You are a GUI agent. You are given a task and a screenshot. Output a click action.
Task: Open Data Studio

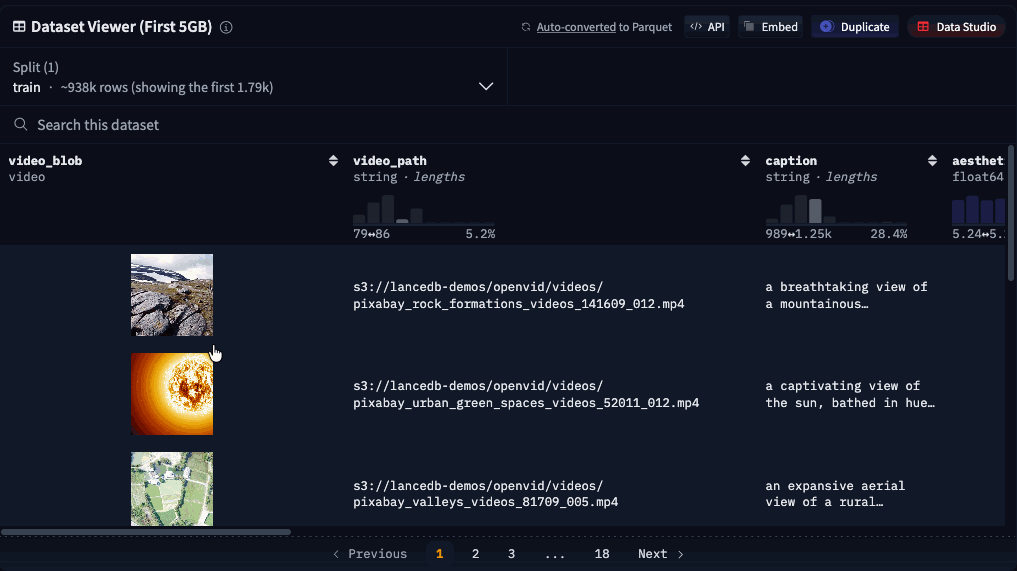956,27
